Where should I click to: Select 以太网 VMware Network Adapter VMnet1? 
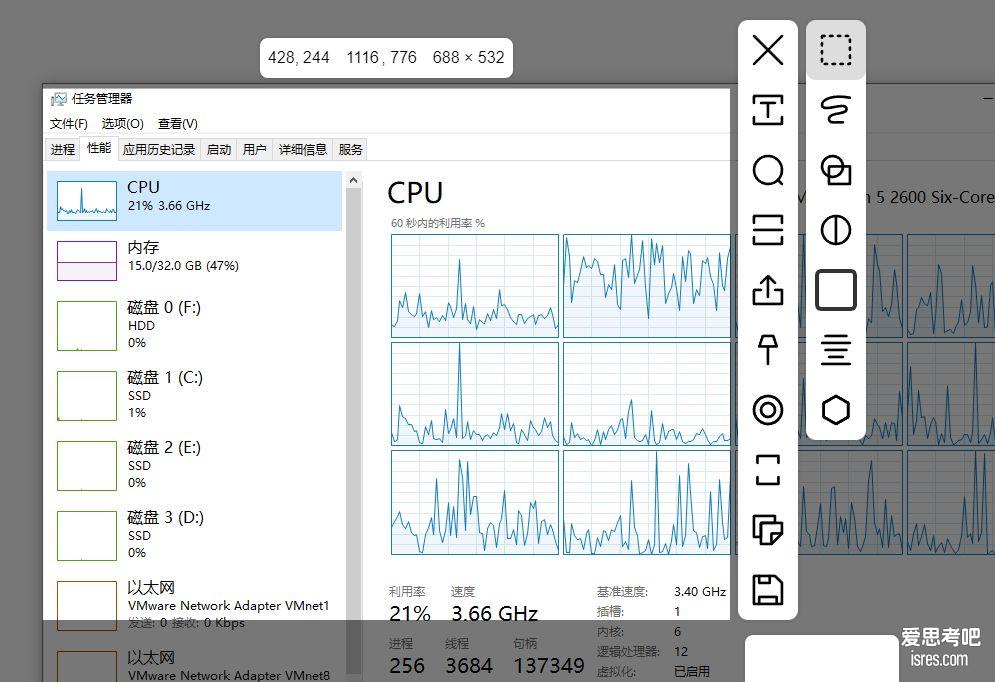tap(195, 605)
